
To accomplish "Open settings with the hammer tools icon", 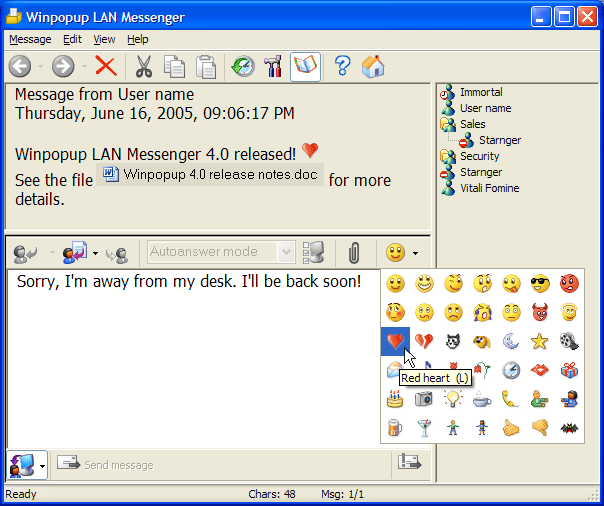I will tap(273, 67).
